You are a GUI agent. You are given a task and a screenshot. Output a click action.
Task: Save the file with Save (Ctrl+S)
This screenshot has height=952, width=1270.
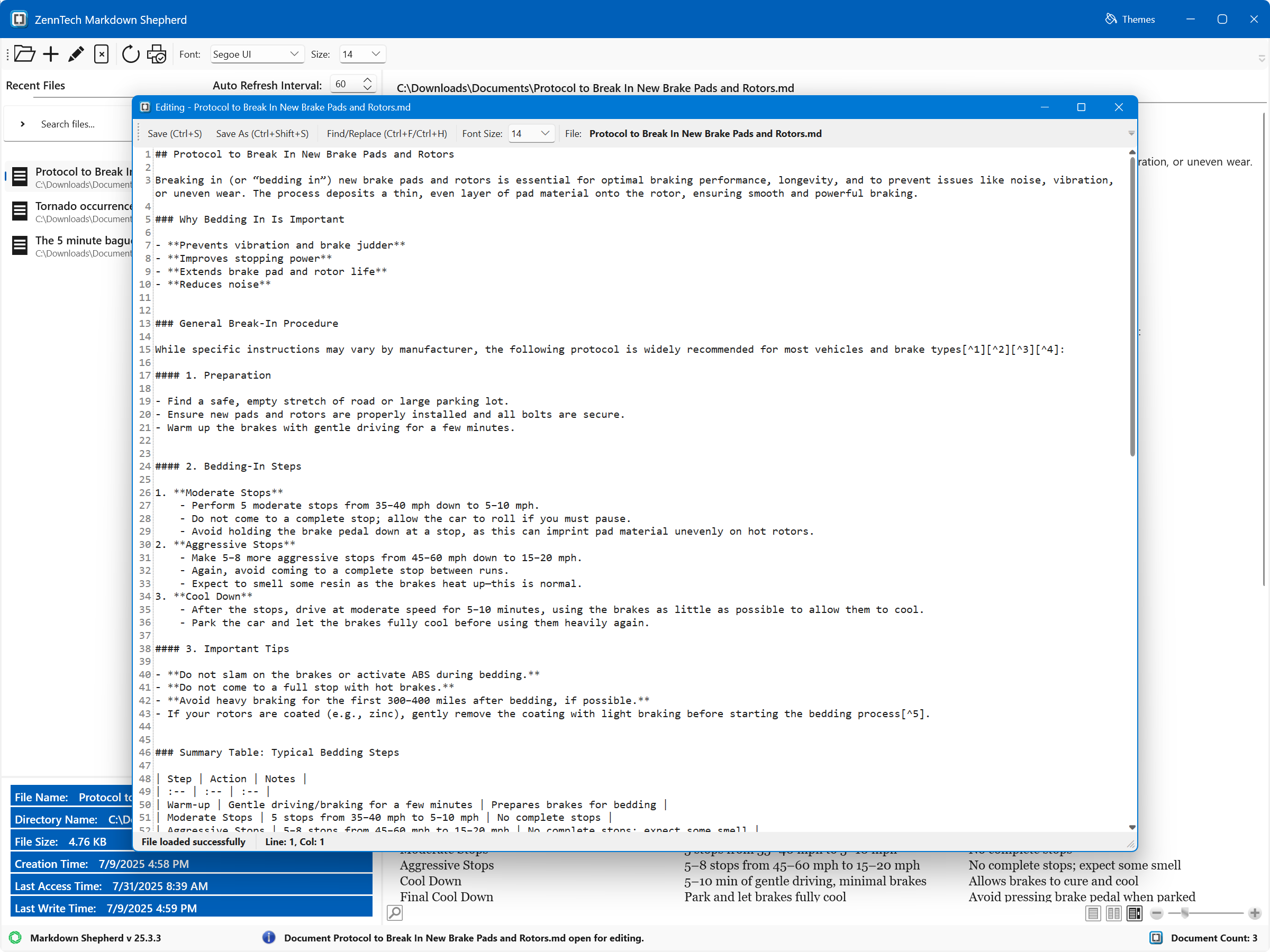pos(175,133)
